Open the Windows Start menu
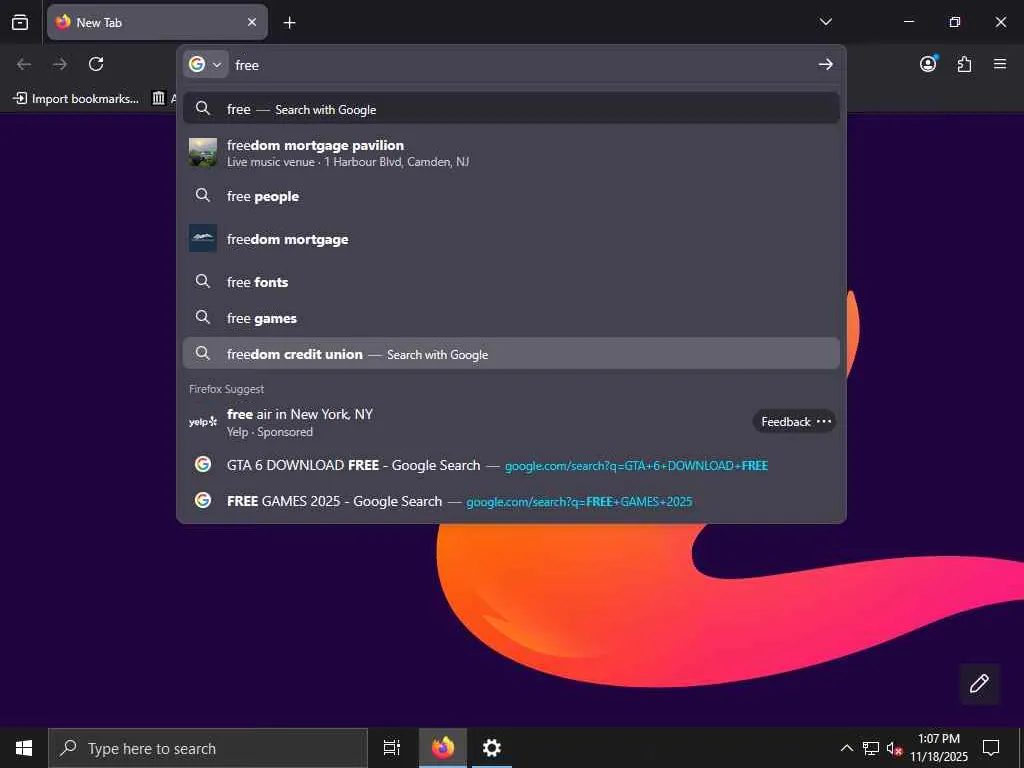The image size is (1024, 768). click(24, 748)
